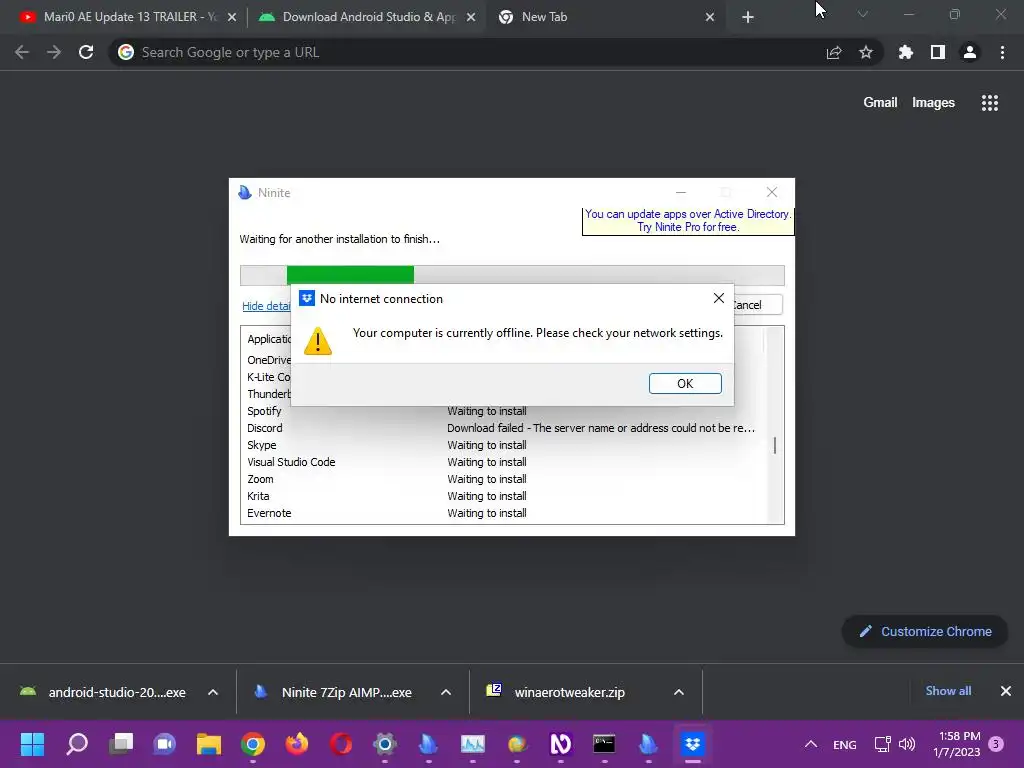Select the Discord row in Ninite list
Screen dimensions: 1024x768
point(503,428)
